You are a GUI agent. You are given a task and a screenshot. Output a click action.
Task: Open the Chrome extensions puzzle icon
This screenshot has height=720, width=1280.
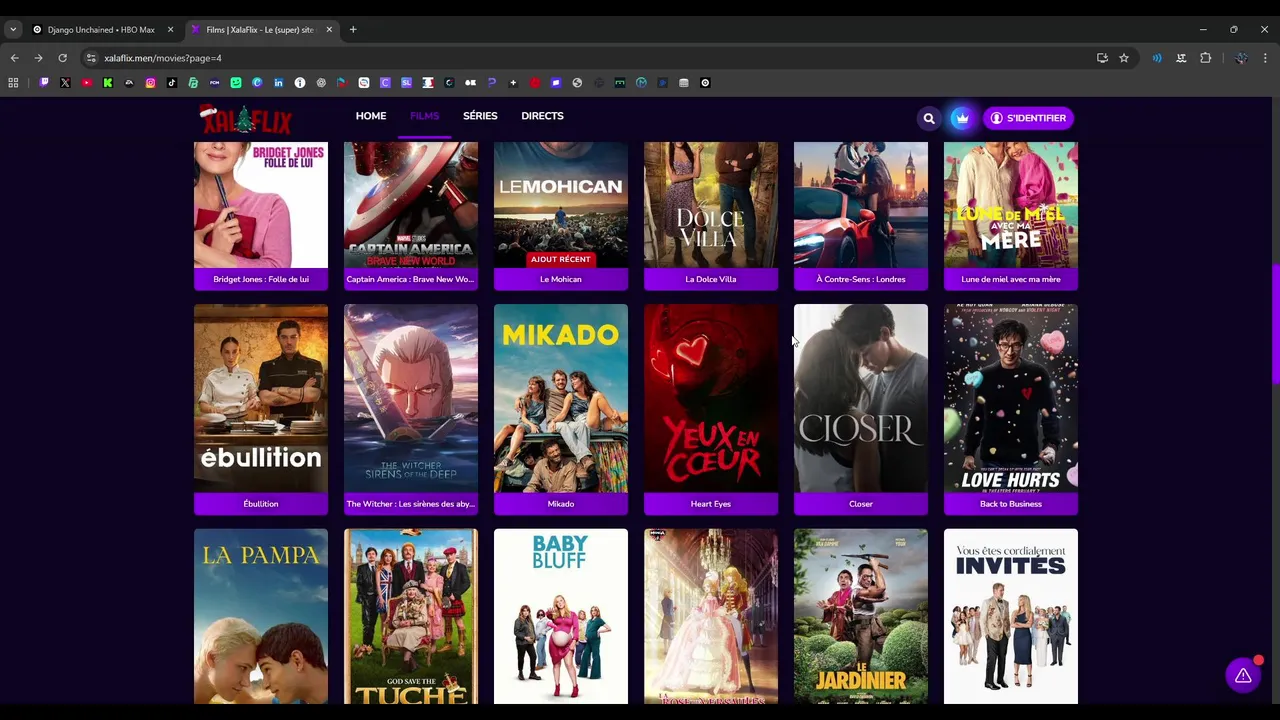coord(1206,58)
